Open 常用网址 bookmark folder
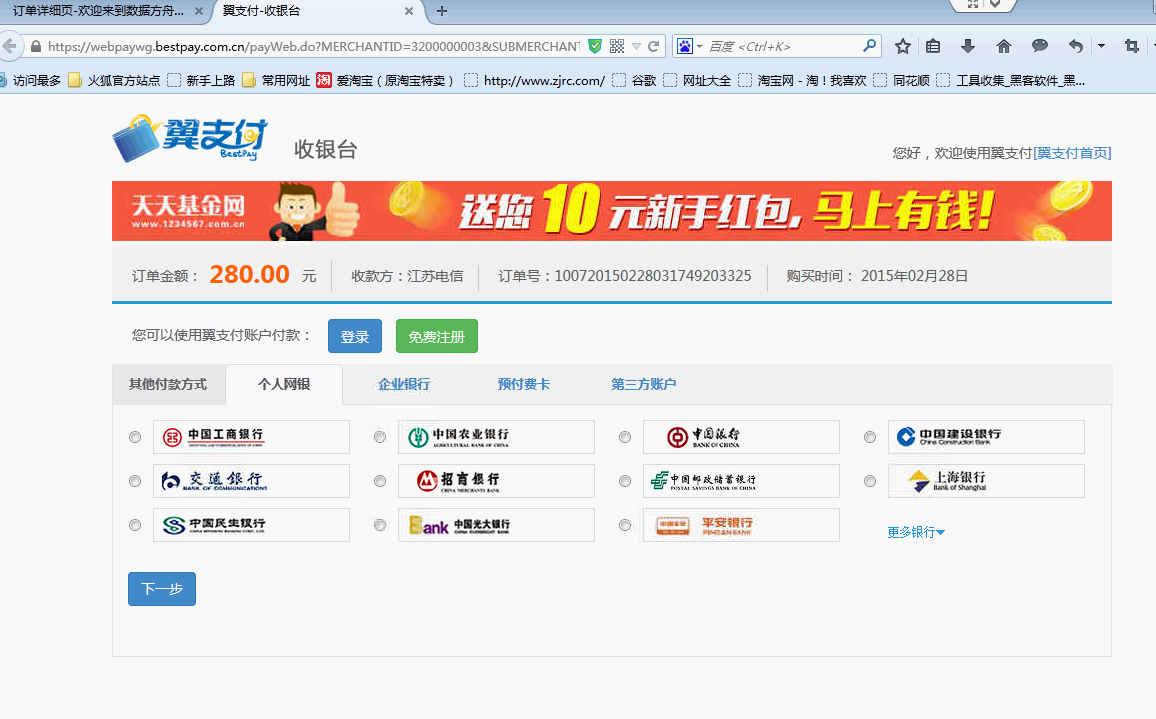Viewport: 1156px width, 719px height. click(276, 80)
